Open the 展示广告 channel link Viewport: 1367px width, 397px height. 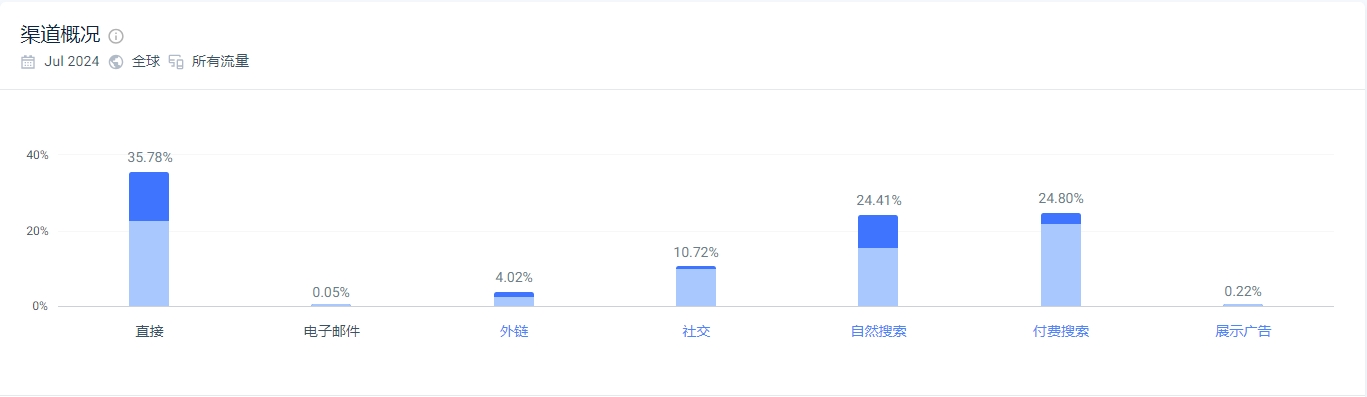click(x=1243, y=331)
